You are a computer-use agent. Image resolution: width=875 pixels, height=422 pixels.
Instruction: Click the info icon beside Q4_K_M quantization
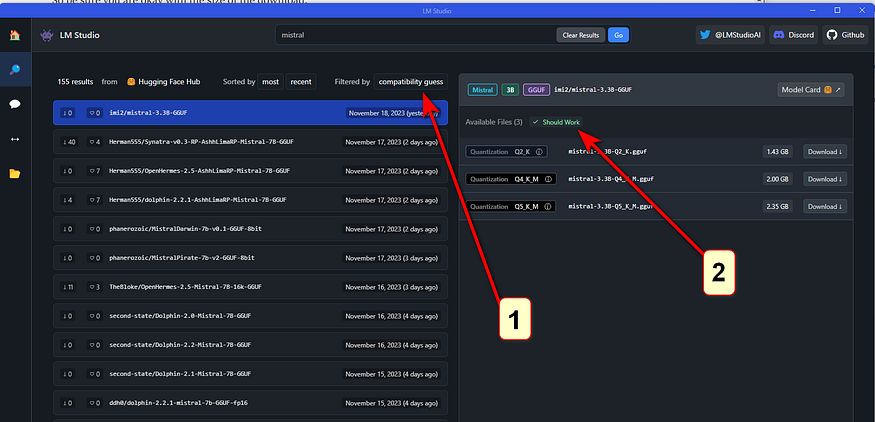(547, 179)
